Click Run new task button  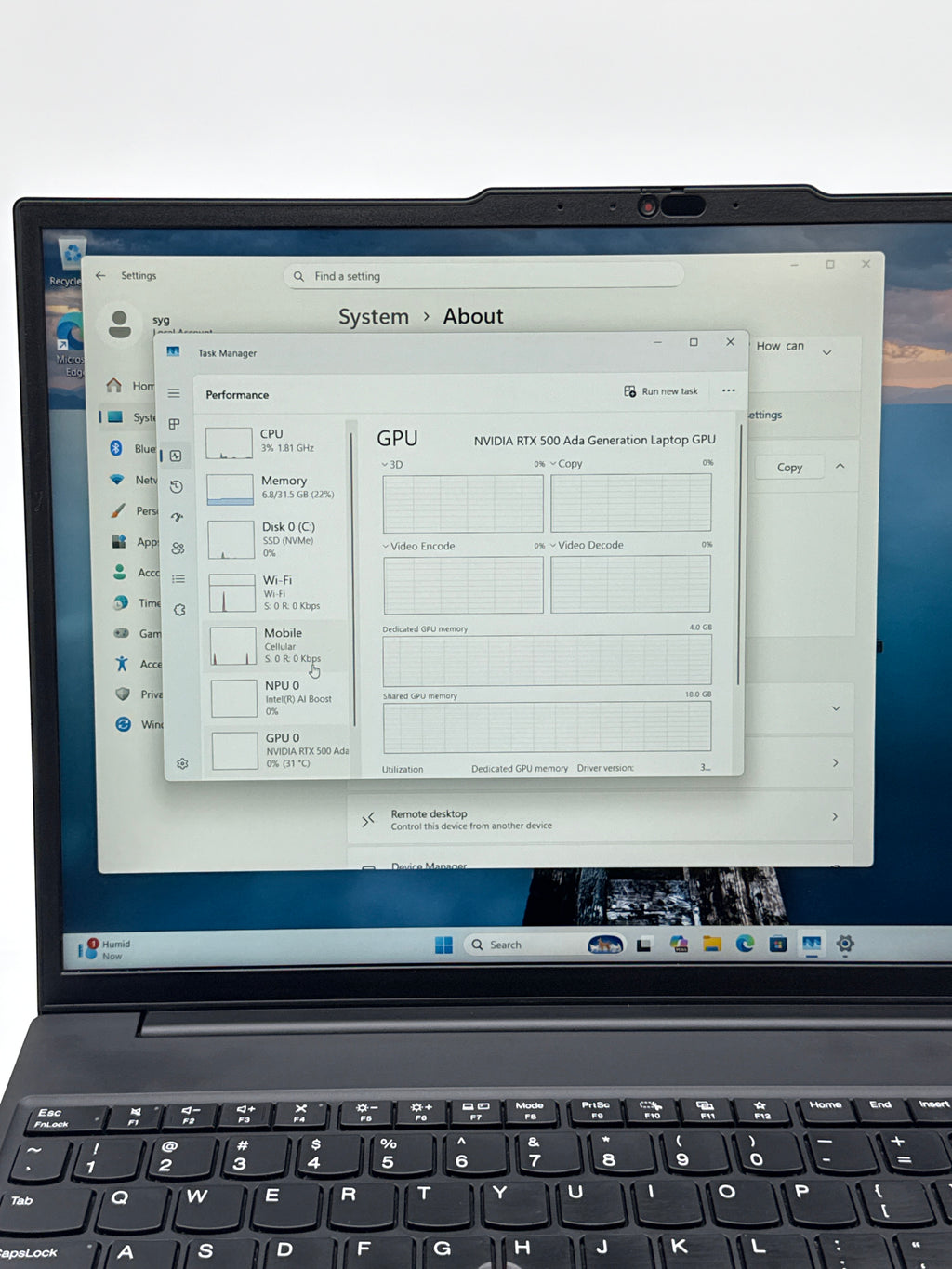(661, 391)
